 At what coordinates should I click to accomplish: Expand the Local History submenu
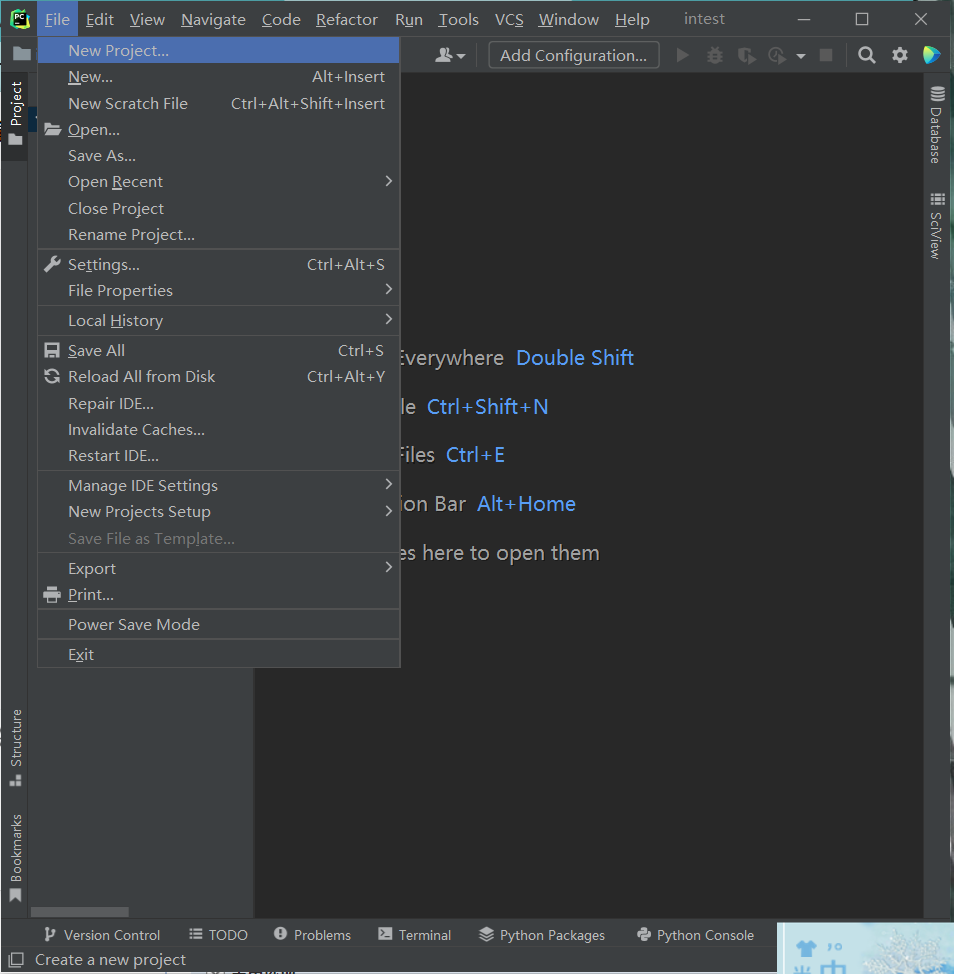point(218,321)
